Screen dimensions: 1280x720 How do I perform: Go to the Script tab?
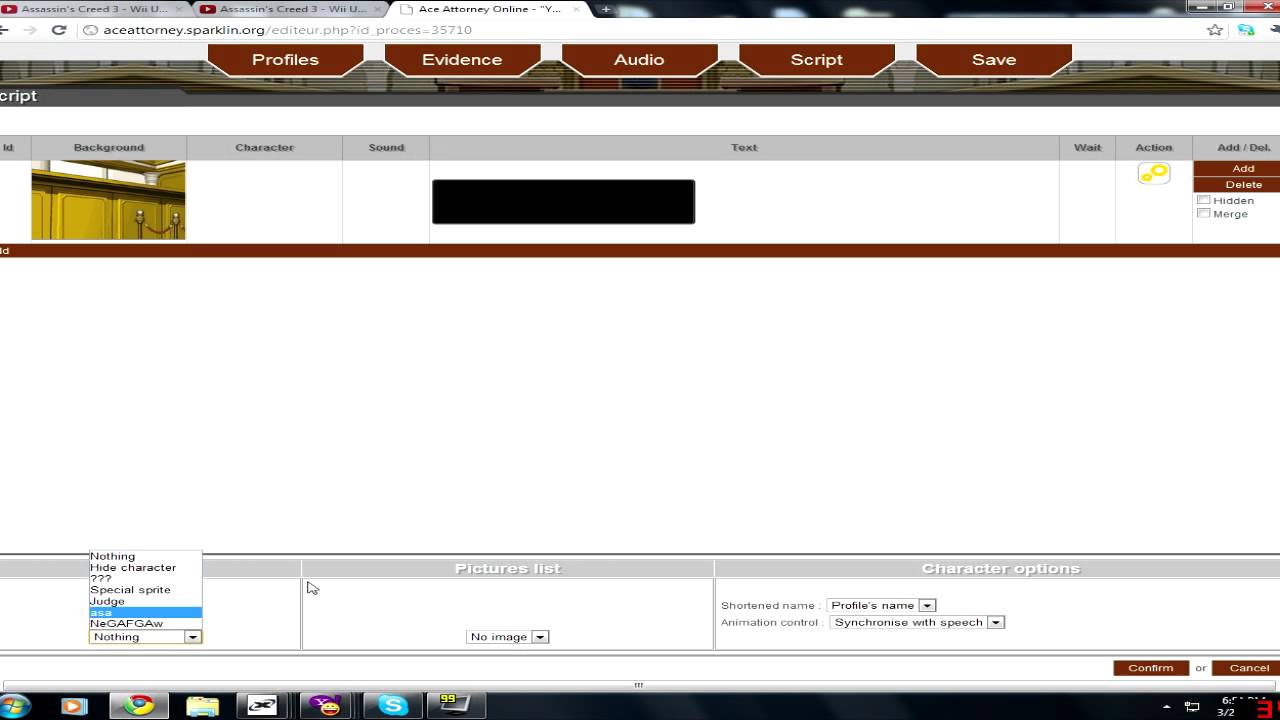point(817,60)
